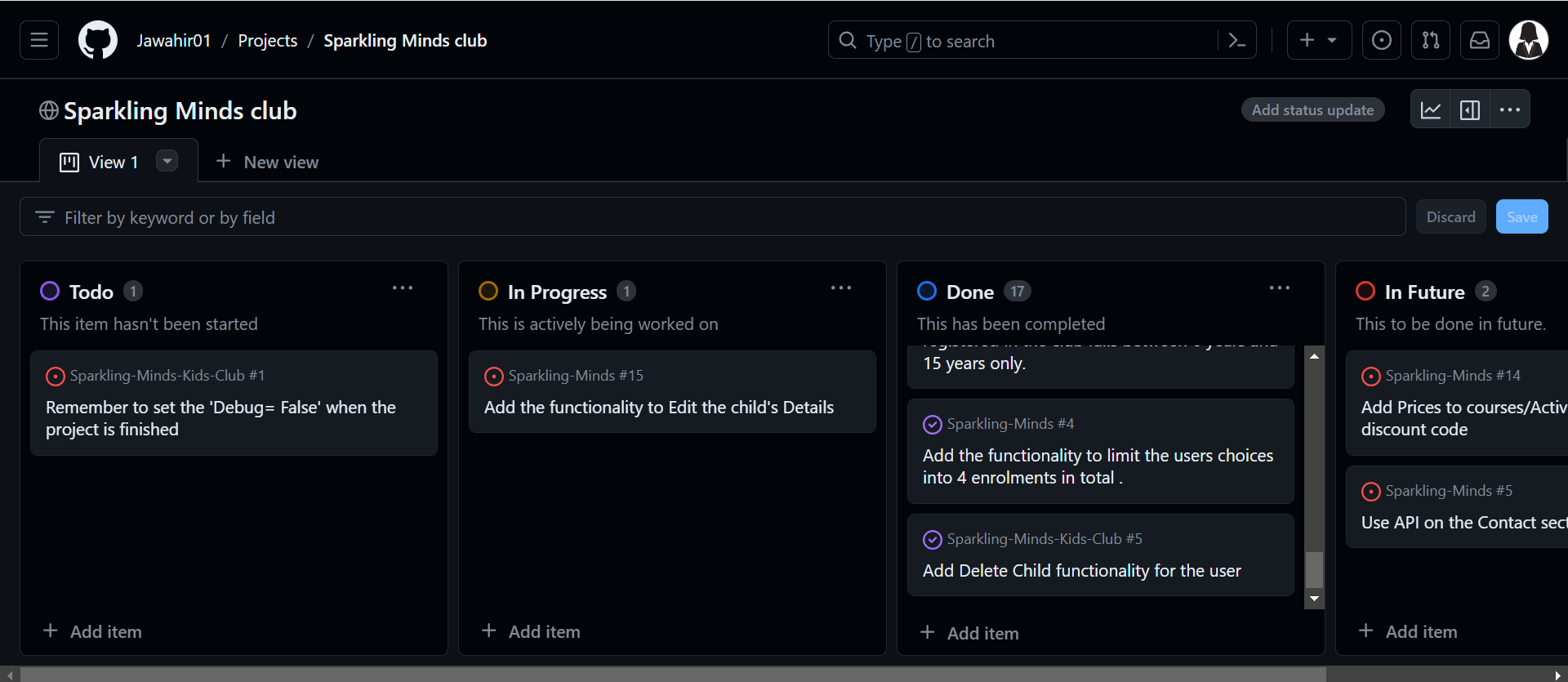This screenshot has height=682, width=1568.
Task: Open the Insights chart icon
Action: click(1431, 109)
